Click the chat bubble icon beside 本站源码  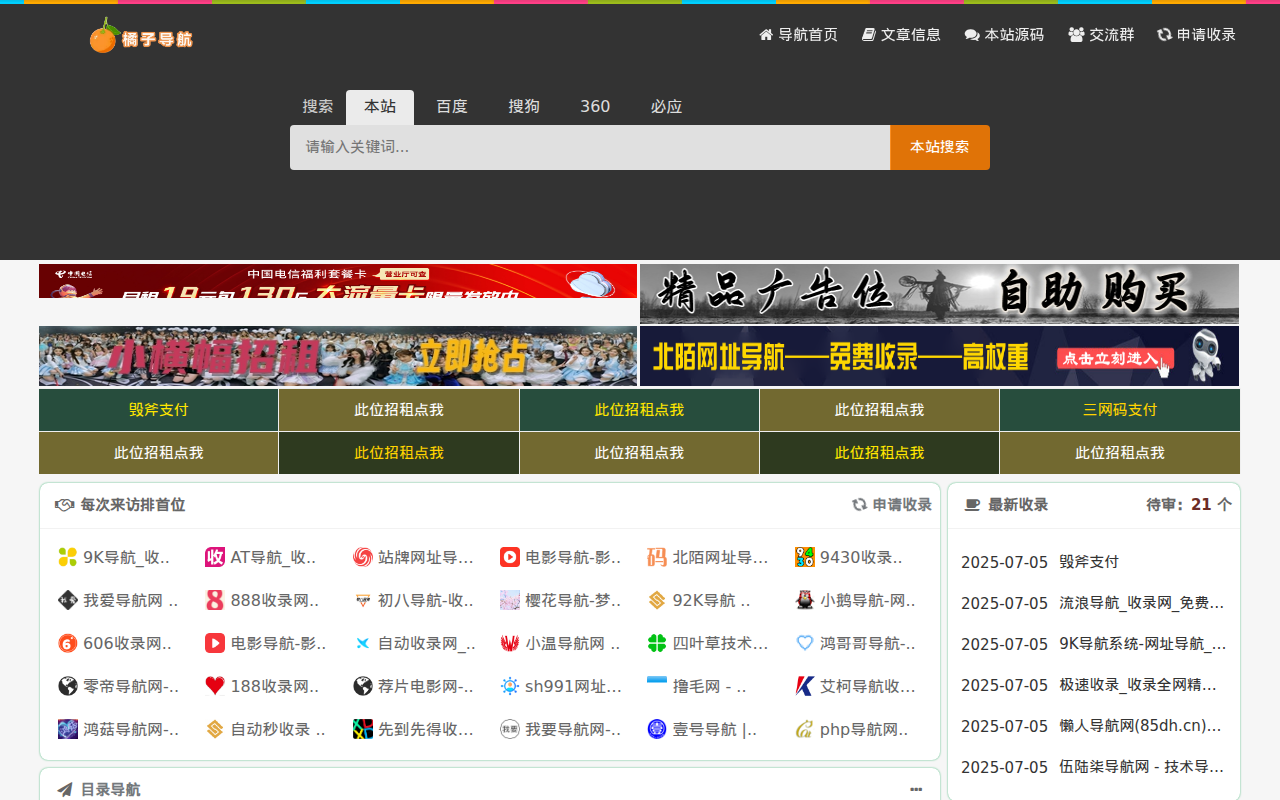pos(972,35)
